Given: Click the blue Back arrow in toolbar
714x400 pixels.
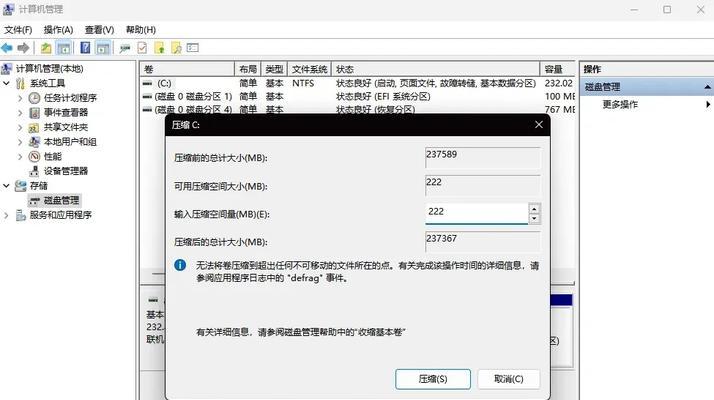Looking at the screenshot, I should [7, 48].
